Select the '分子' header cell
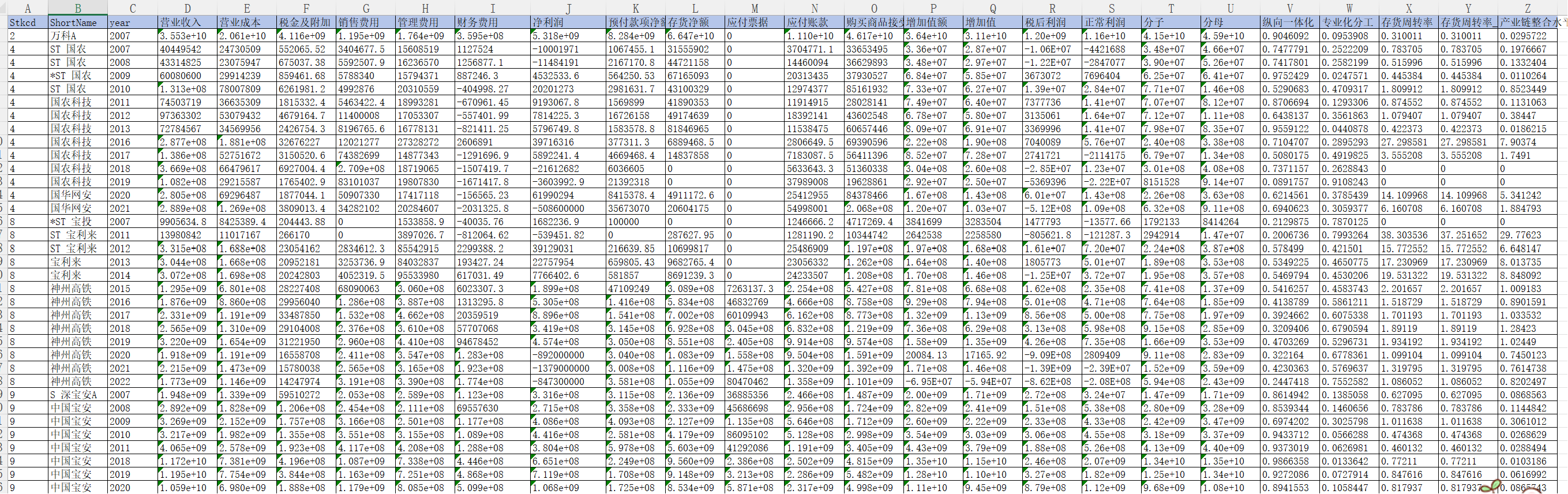The height and width of the screenshot is (494, 1568). click(x=1171, y=23)
